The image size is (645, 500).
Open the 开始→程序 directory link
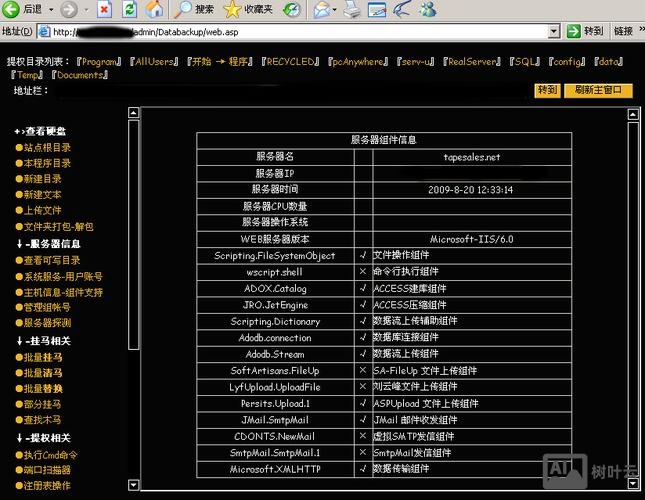pyautogui.click(x=220, y=62)
